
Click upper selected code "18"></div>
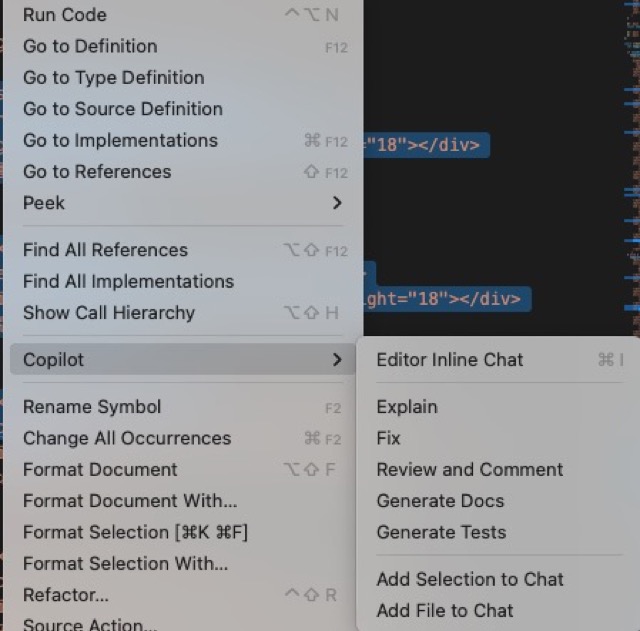(x=427, y=145)
